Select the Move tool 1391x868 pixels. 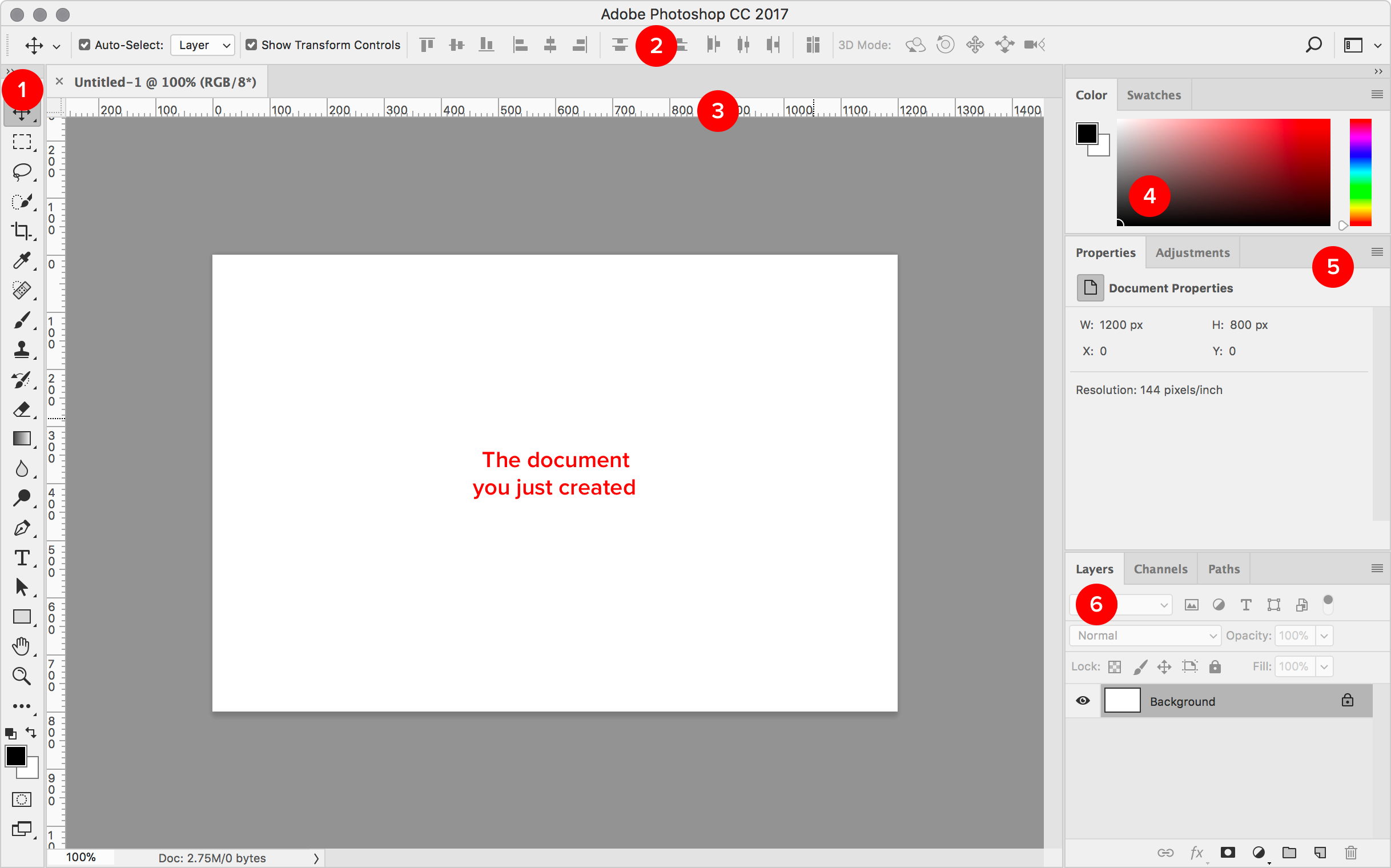click(x=21, y=113)
